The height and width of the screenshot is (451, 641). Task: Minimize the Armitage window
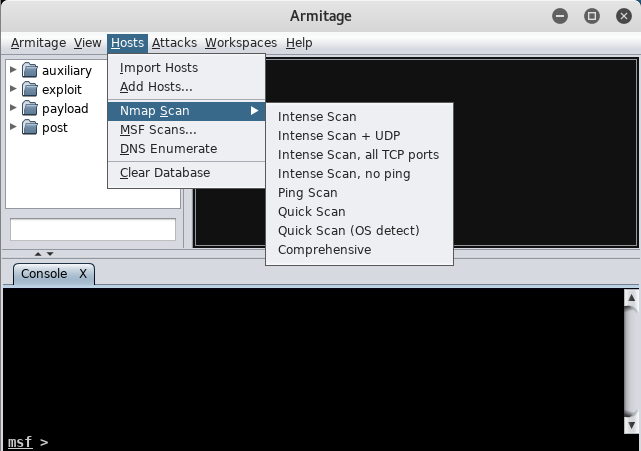[x=560, y=16]
